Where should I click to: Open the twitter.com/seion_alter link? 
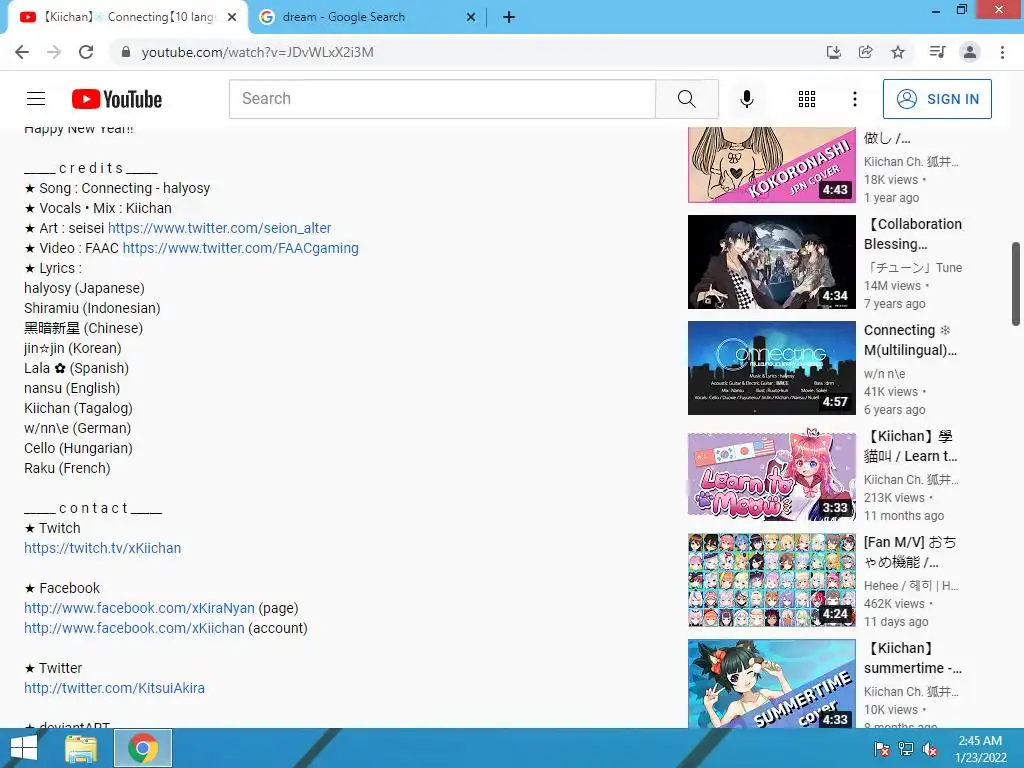(x=219, y=228)
